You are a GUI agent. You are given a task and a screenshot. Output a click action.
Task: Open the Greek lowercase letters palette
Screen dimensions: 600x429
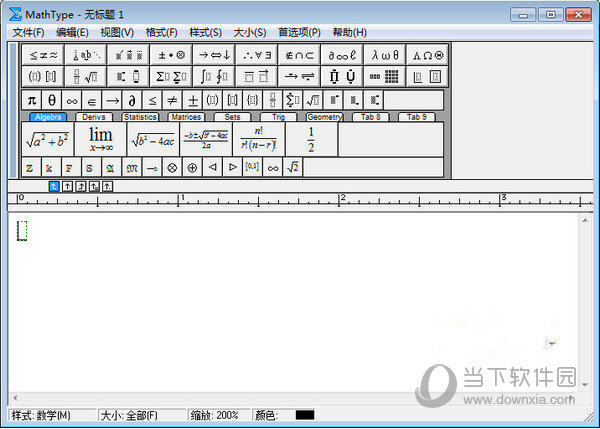coord(384,55)
